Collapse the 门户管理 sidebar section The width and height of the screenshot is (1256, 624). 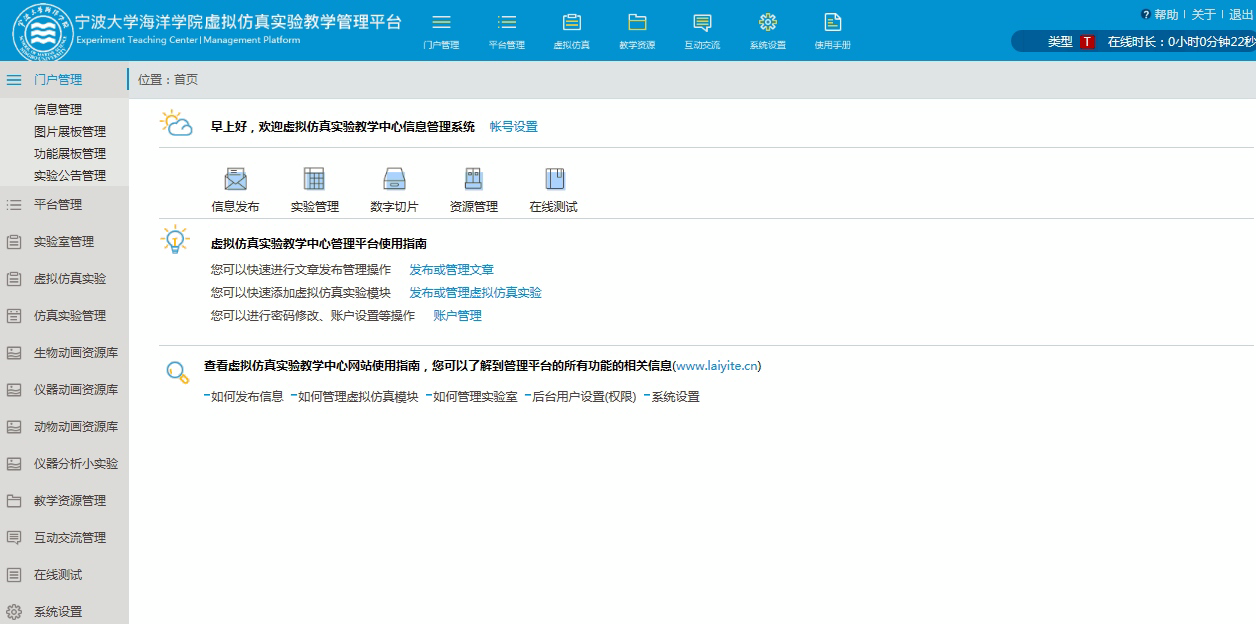(58, 80)
